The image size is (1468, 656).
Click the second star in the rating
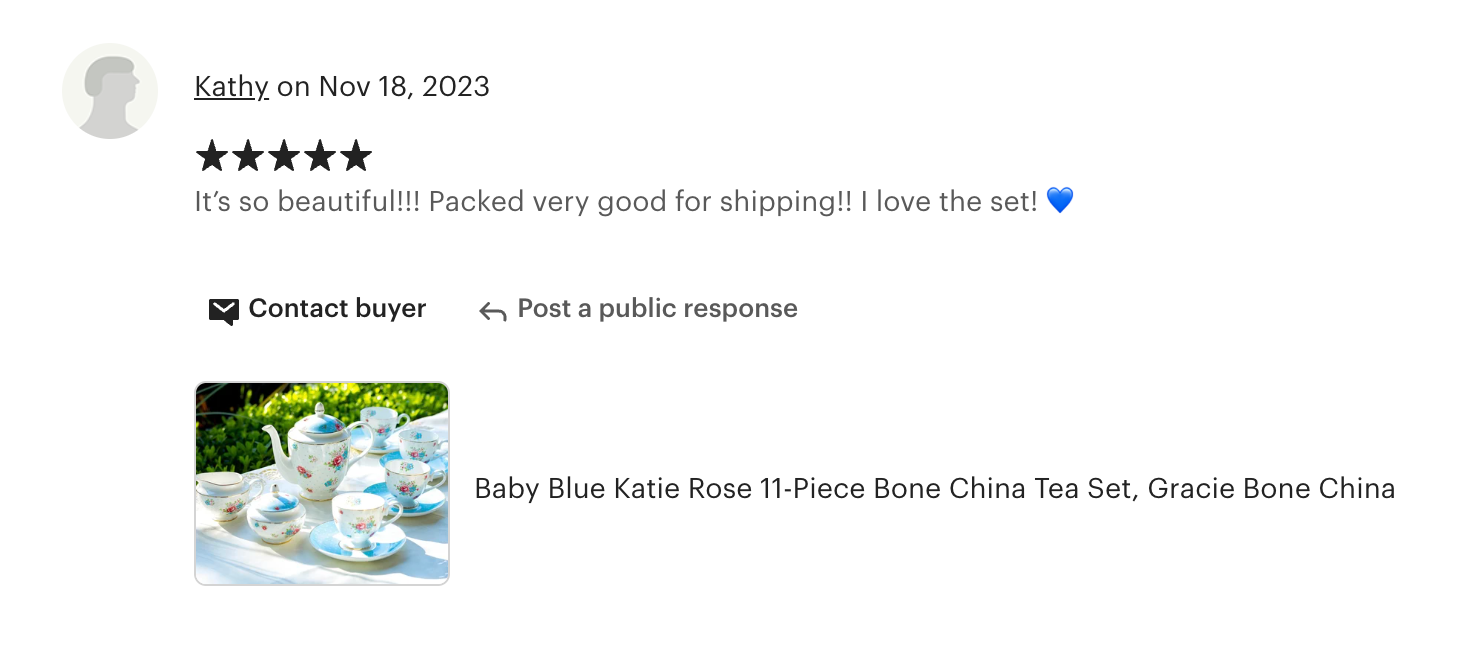[x=248, y=156]
